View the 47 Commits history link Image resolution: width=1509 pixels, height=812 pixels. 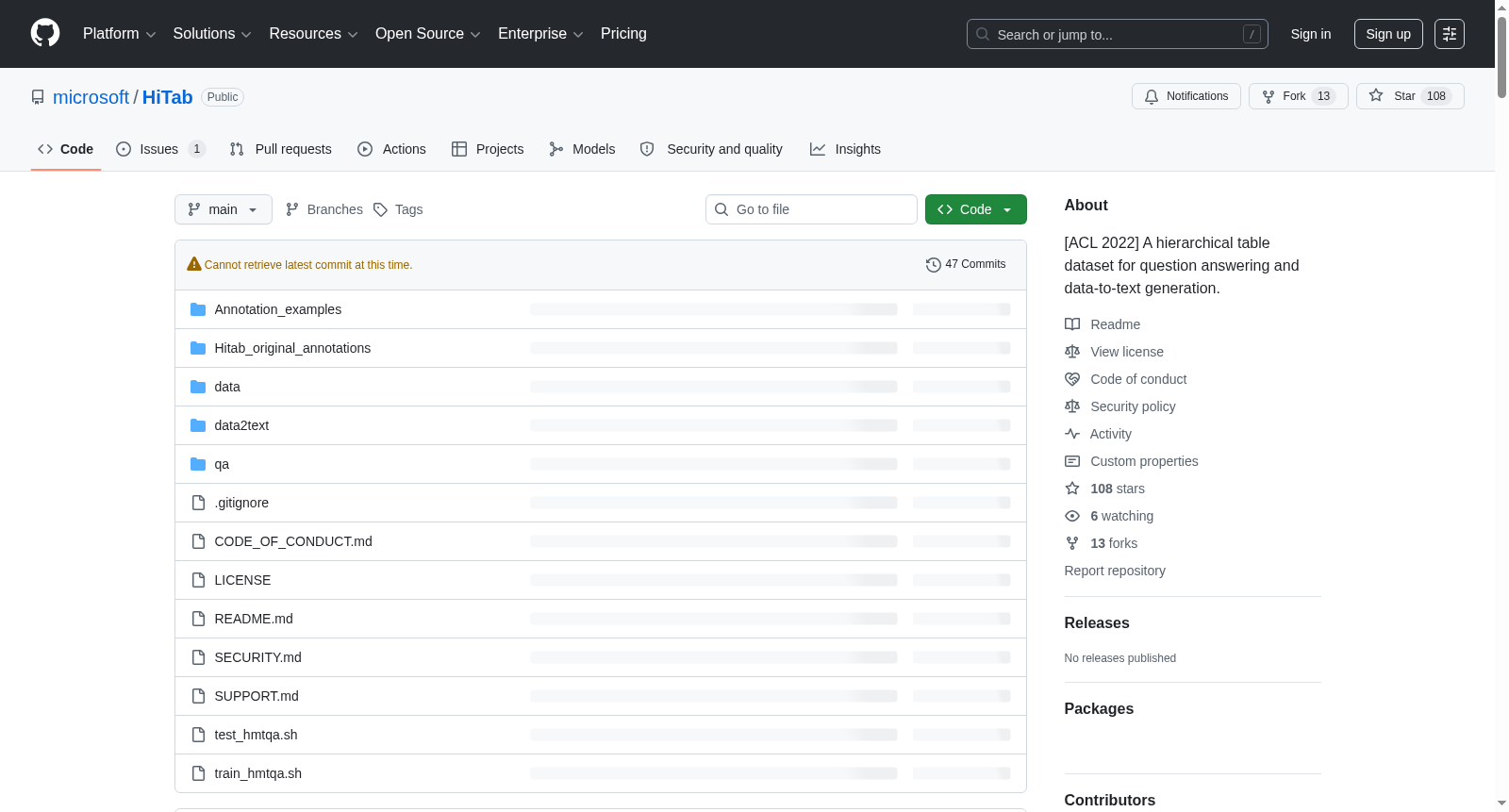click(x=966, y=264)
